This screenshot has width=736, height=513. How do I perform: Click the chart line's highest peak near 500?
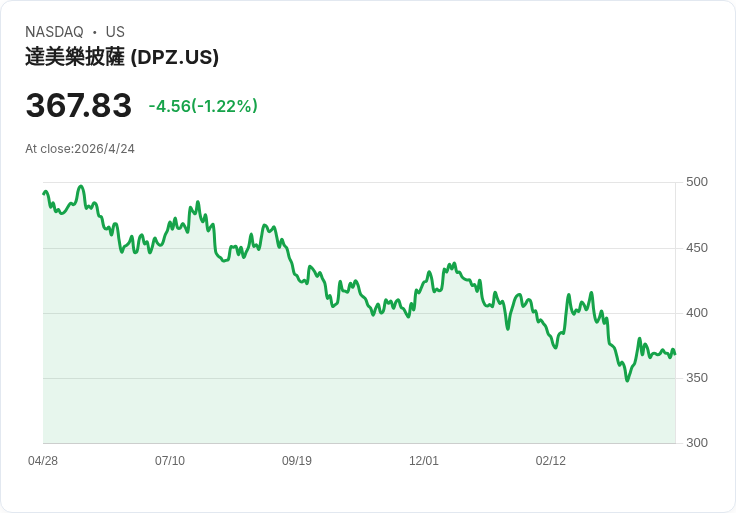(81, 186)
